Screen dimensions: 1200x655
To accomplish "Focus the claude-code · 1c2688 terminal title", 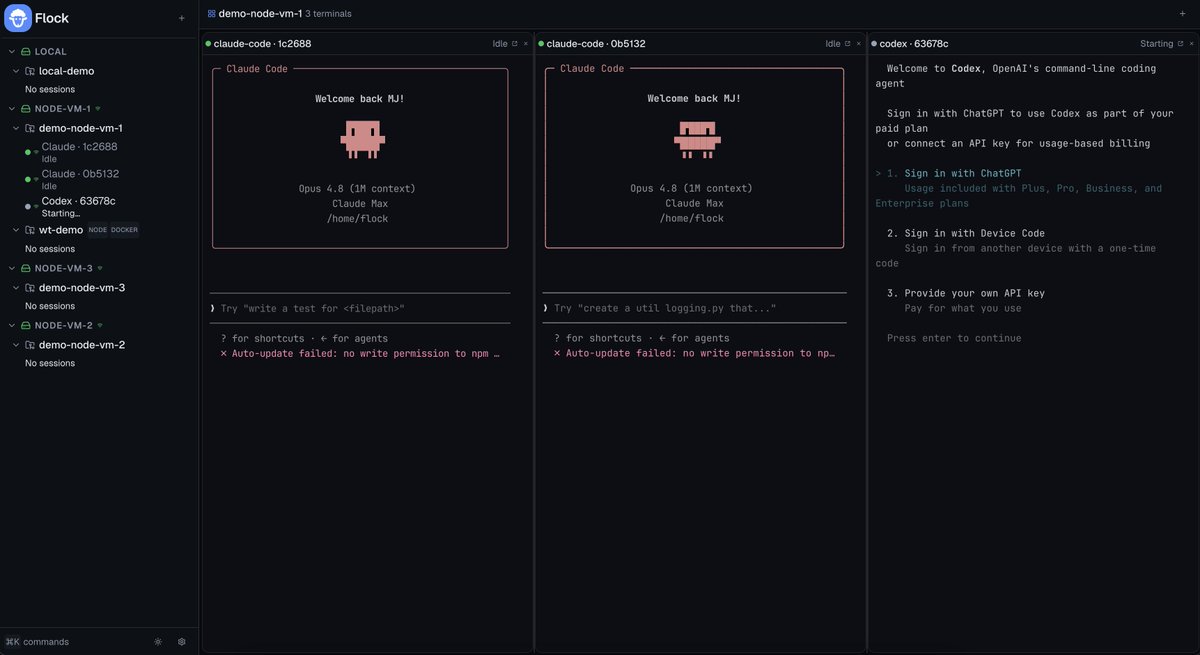I will [262, 44].
